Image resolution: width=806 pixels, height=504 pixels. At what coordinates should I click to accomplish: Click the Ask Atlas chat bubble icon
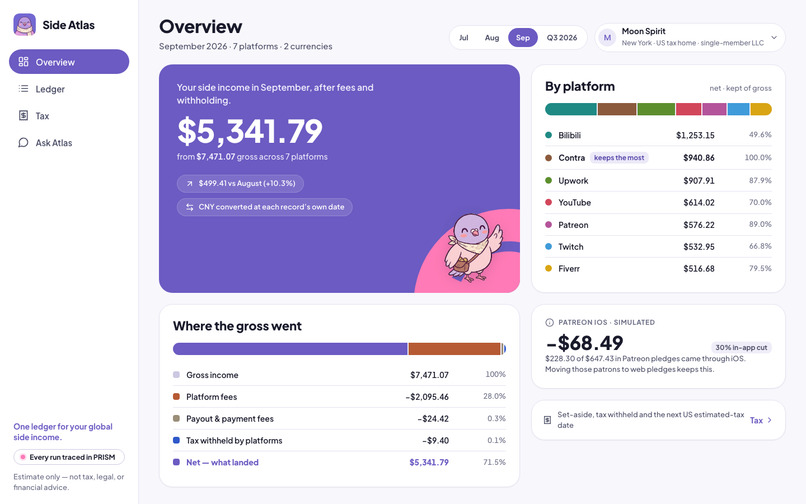tap(23, 142)
